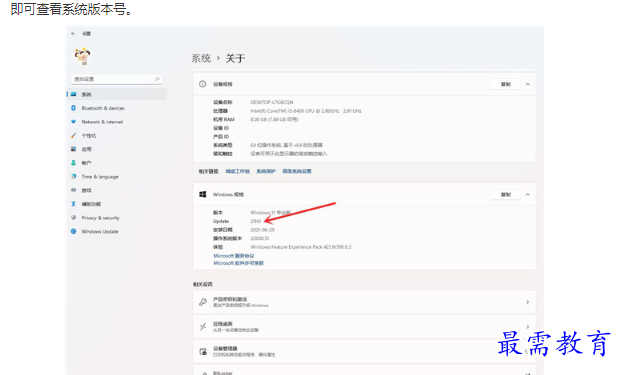619x375 pixels.
Task: Open the 远程桌面 remote desktop row
Action: [x=364, y=326]
